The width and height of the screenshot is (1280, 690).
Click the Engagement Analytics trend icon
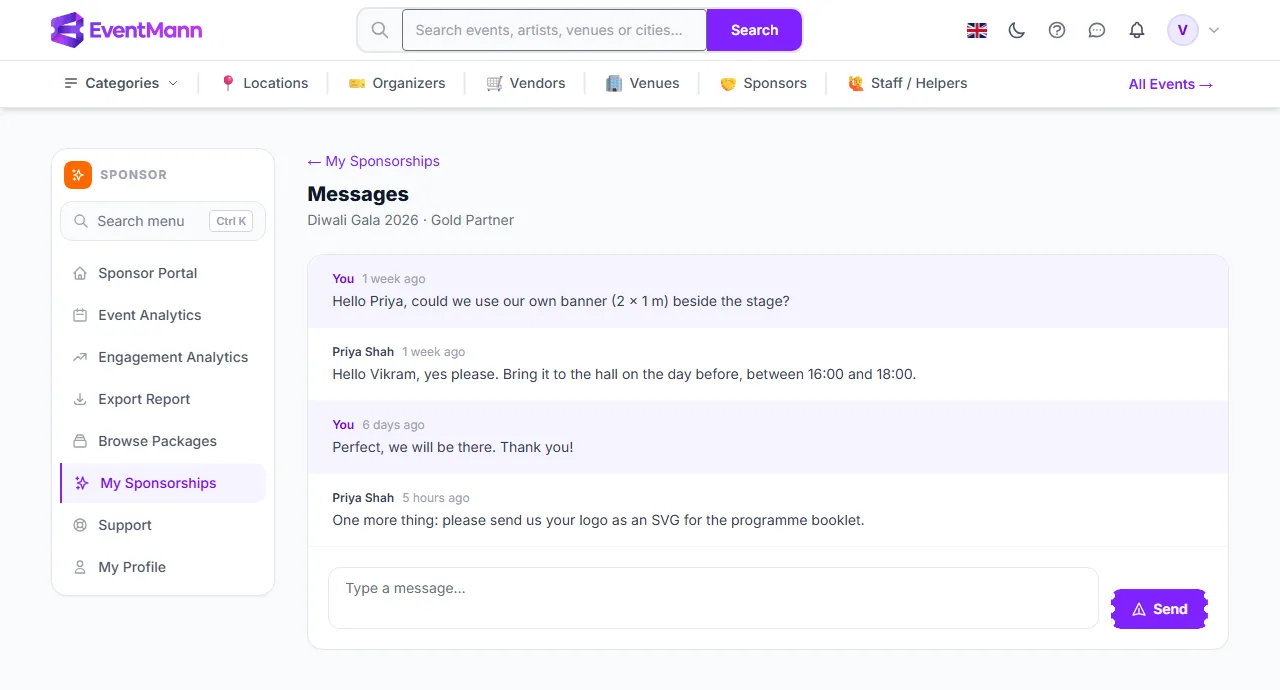80,357
